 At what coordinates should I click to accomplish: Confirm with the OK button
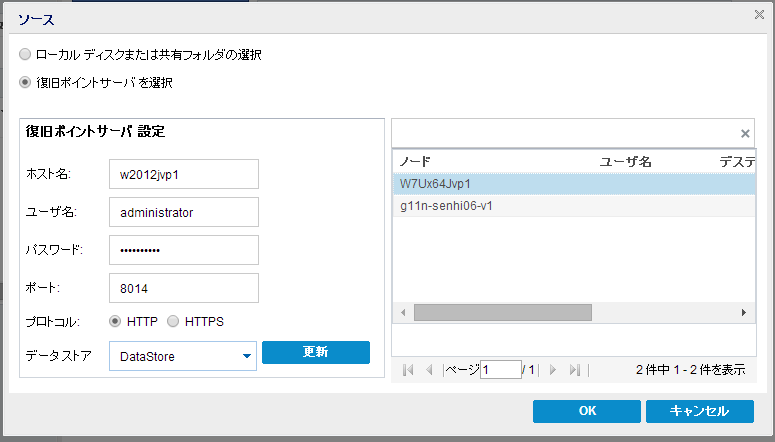(x=586, y=411)
